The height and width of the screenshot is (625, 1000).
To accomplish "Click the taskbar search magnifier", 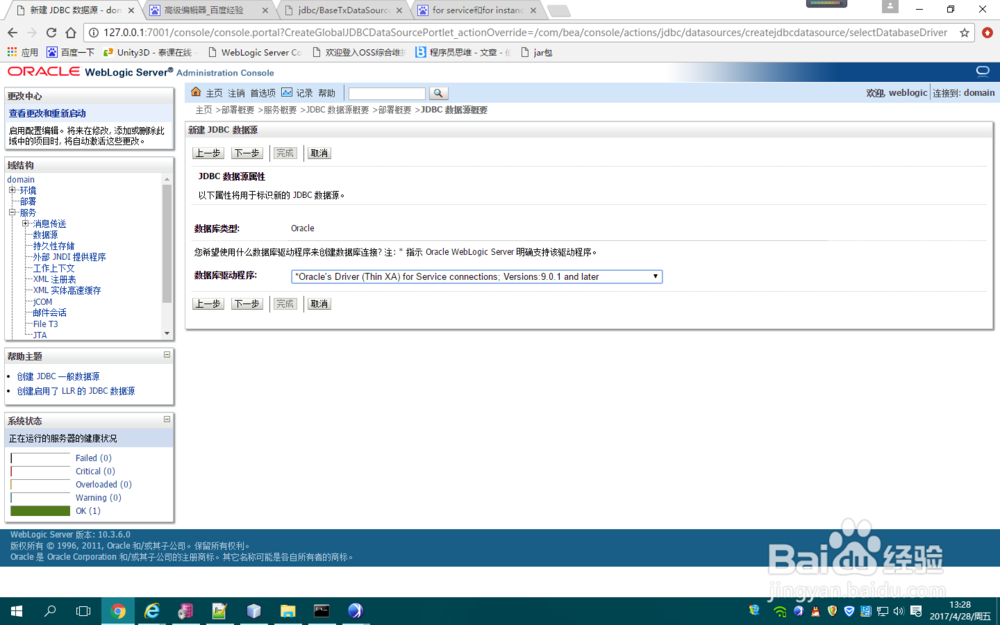I will point(50,611).
